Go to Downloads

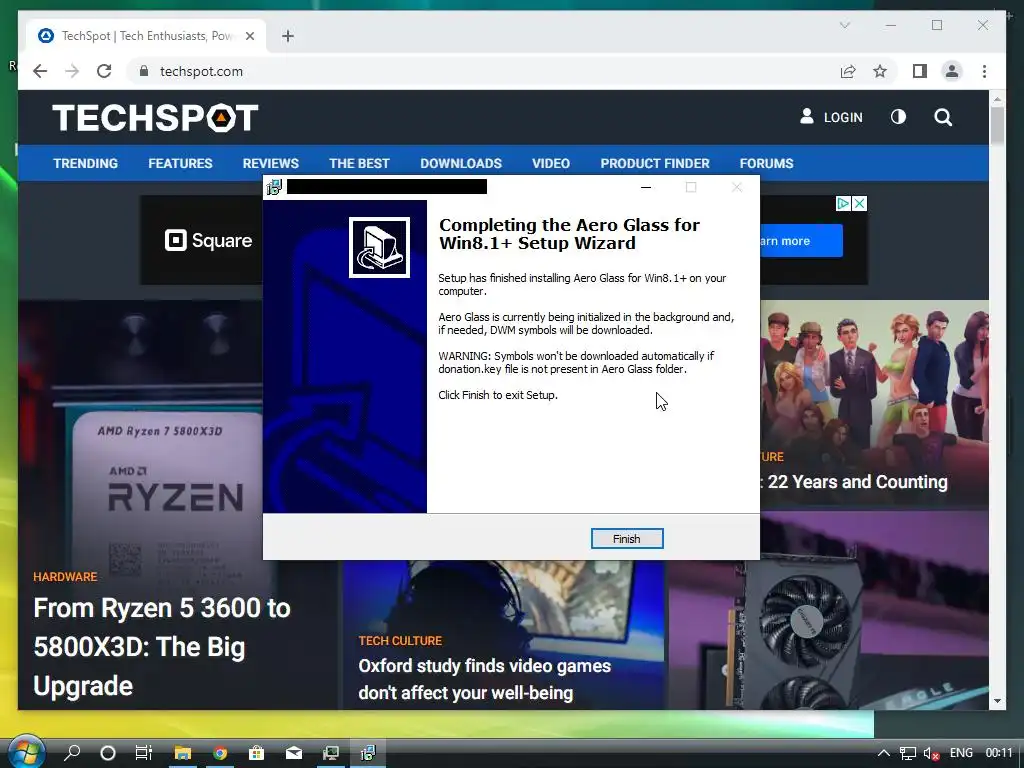[x=461, y=163]
